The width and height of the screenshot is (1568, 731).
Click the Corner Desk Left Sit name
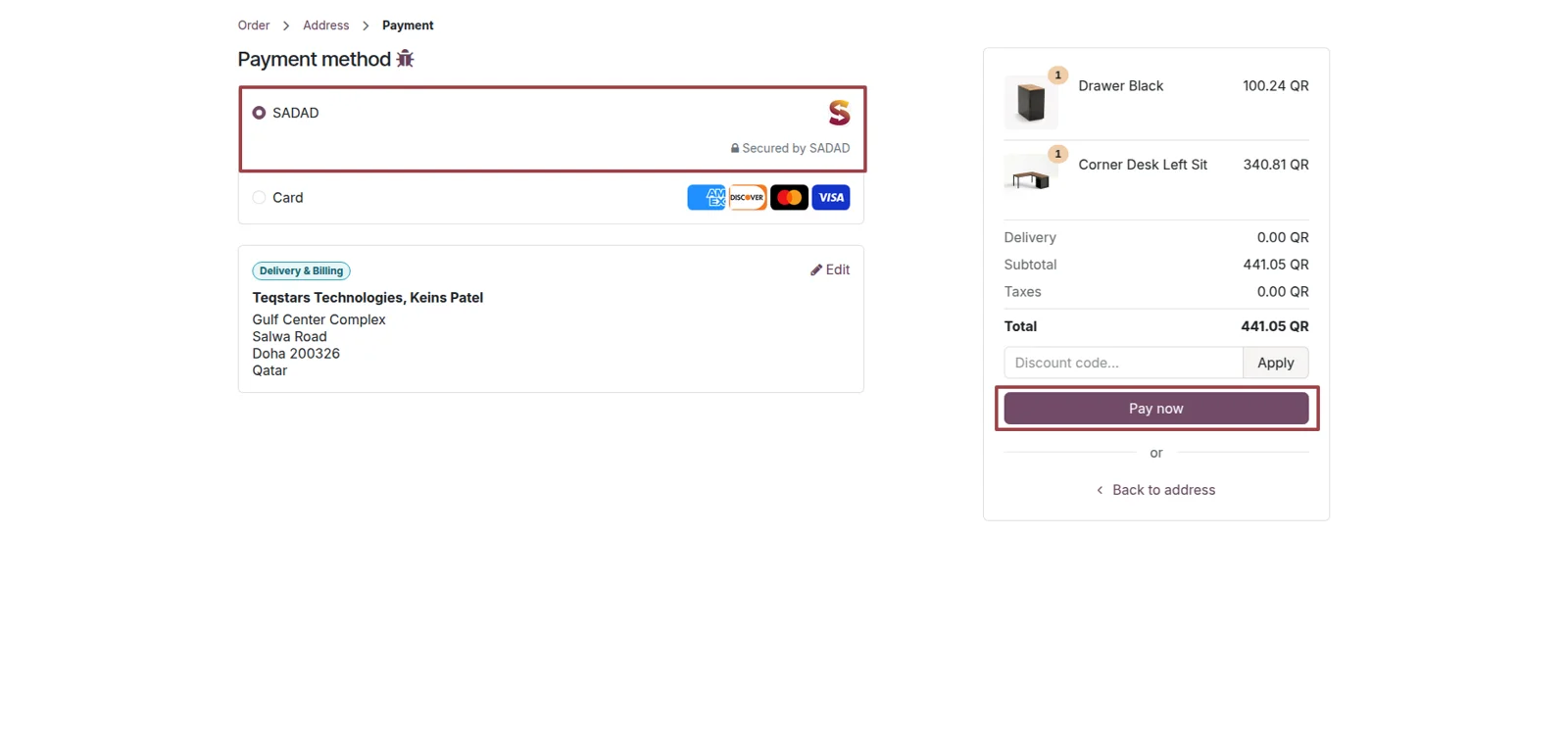tap(1143, 165)
